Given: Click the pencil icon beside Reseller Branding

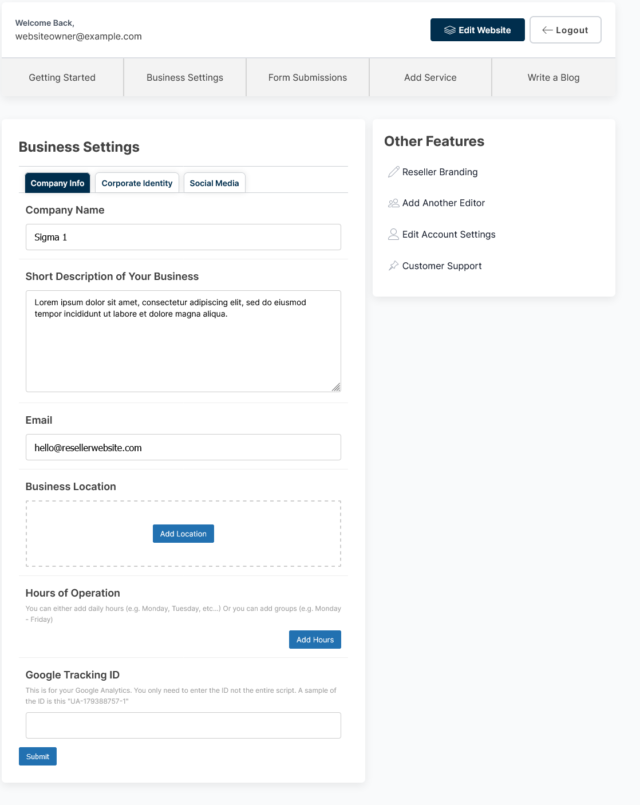Looking at the screenshot, I should [393, 172].
